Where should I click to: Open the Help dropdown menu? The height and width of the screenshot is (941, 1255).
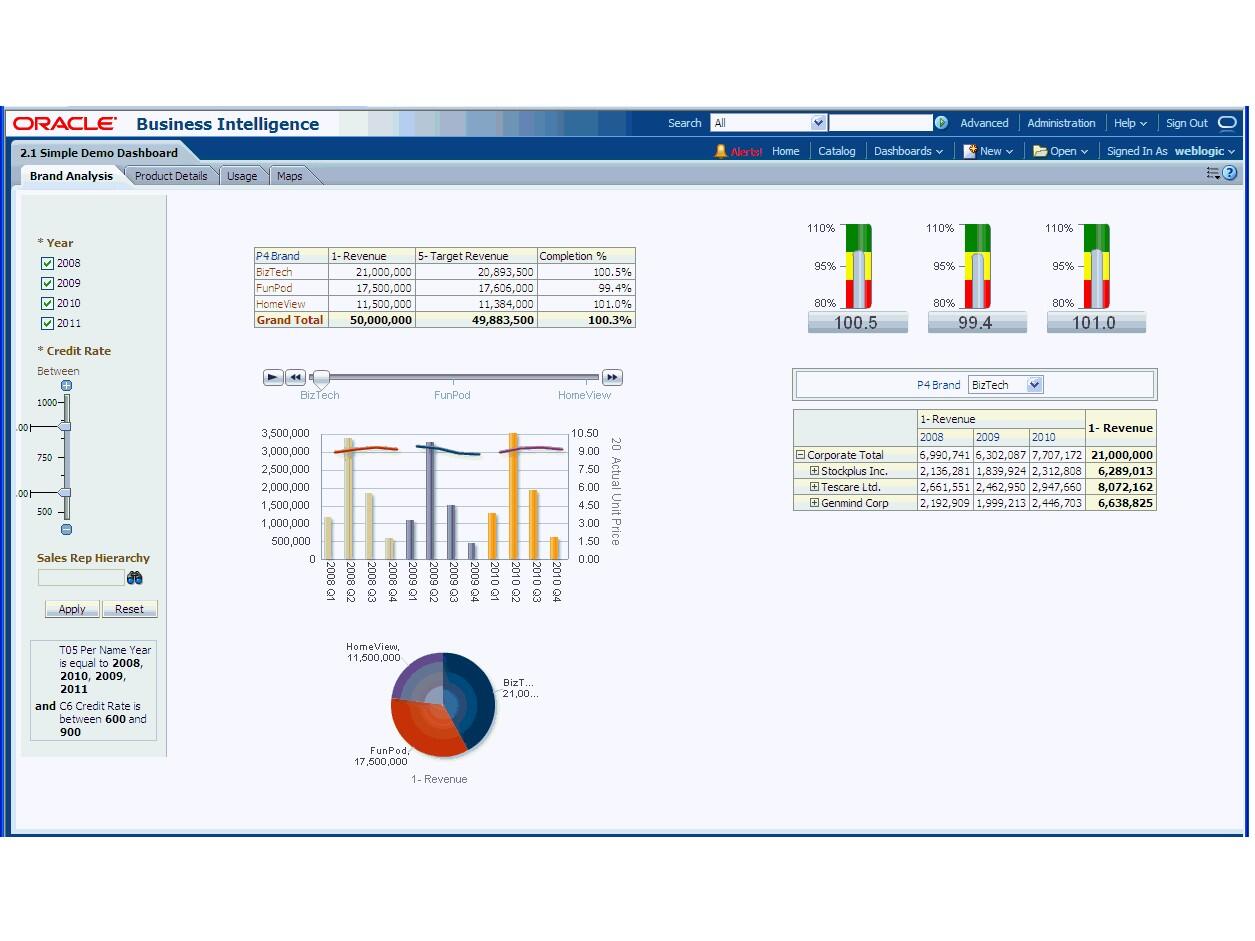tap(1130, 123)
